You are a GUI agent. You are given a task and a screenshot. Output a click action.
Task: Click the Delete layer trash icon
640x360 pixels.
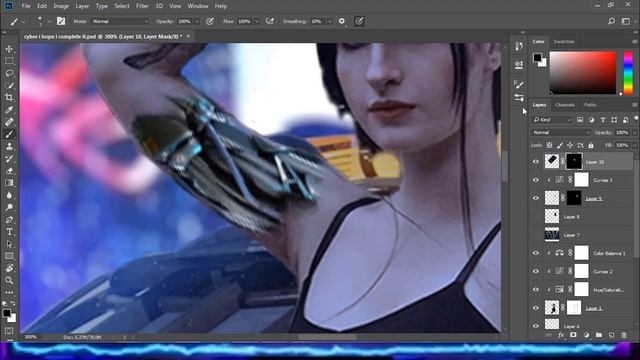pos(624,335)
